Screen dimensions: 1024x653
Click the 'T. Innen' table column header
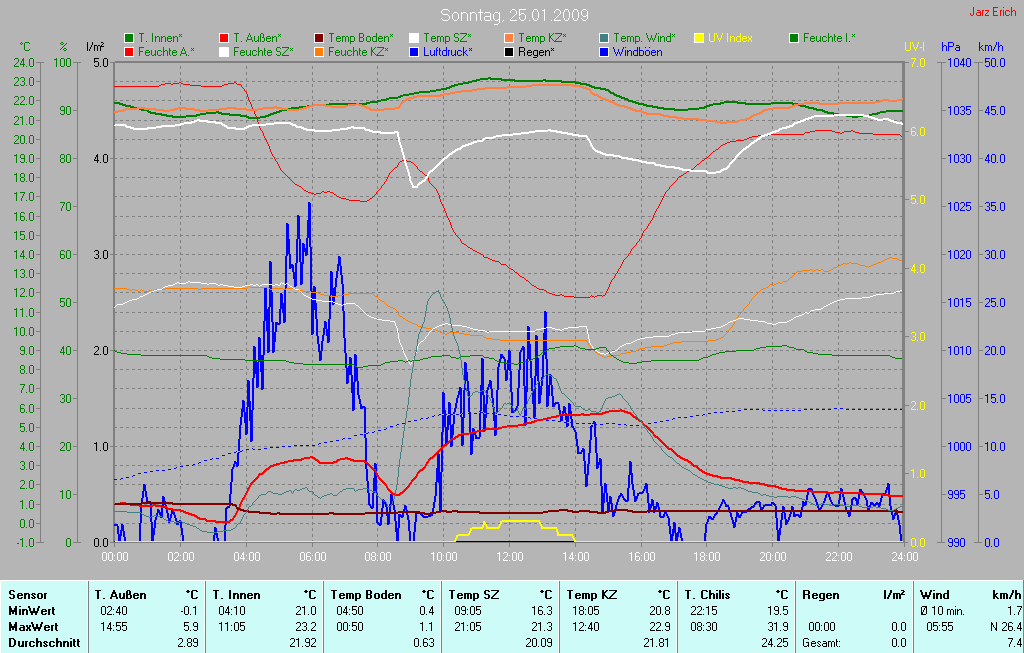(x=236, y=596)
